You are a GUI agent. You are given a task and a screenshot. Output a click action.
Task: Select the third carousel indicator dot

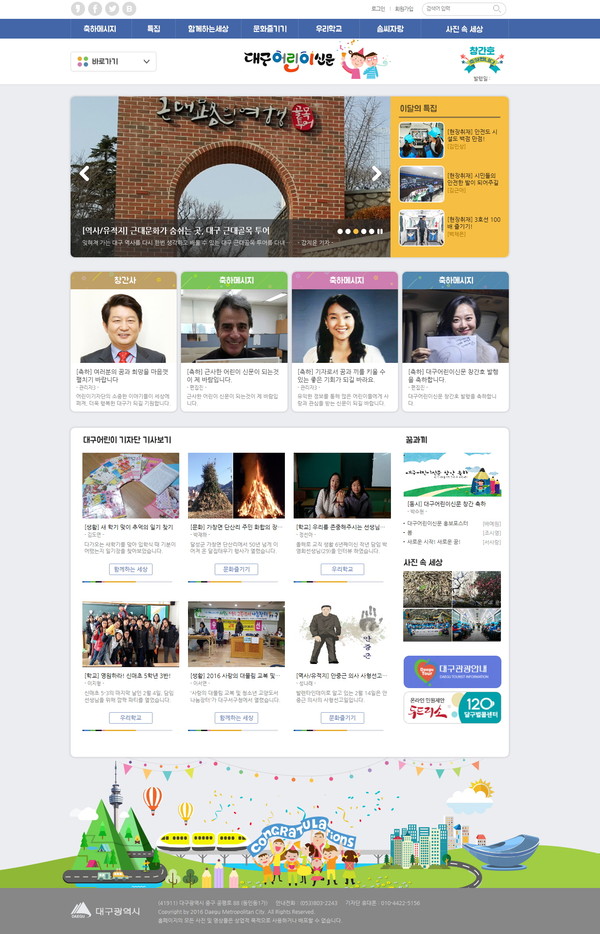click(356, 231)
